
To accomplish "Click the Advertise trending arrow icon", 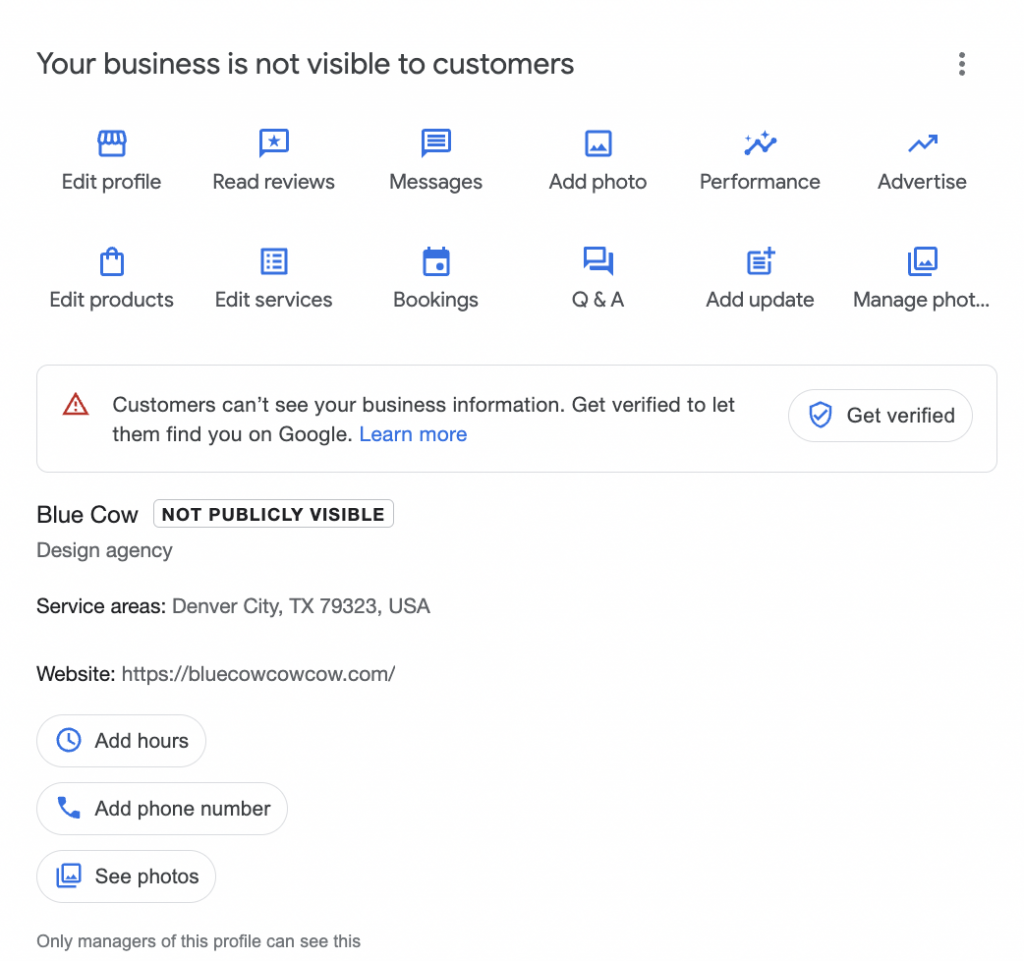I will 922,144.
